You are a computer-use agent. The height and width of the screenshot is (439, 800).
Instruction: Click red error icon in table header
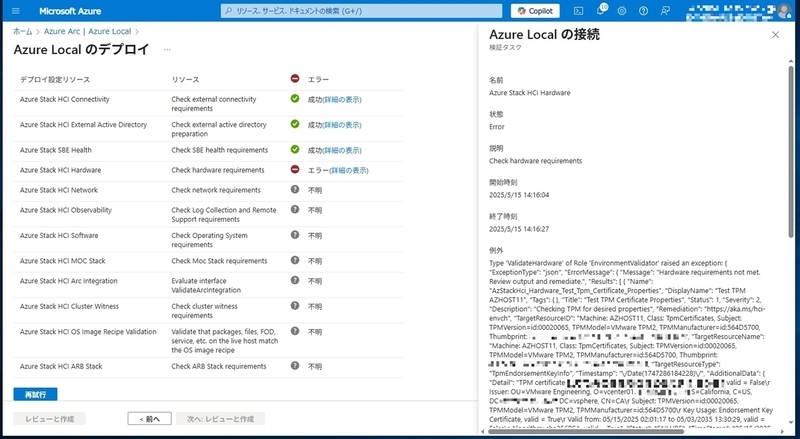pos(295,79)
